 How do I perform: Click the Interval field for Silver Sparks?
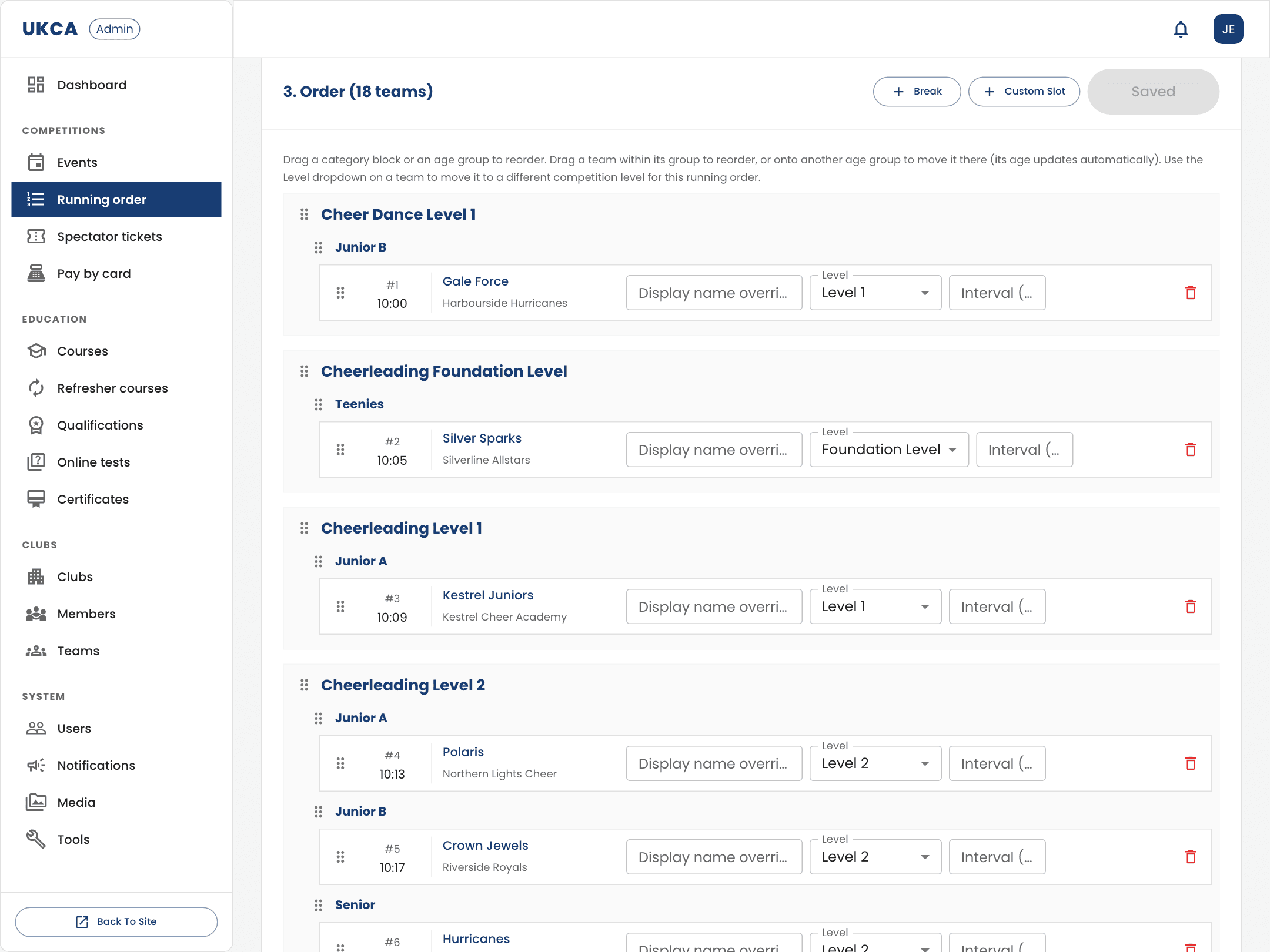tap(1024, 450)
